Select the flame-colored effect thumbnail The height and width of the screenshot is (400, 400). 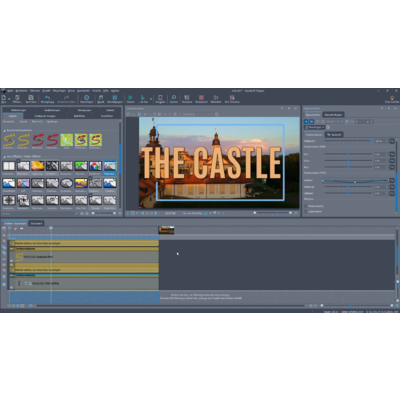[x=38, y=166]
